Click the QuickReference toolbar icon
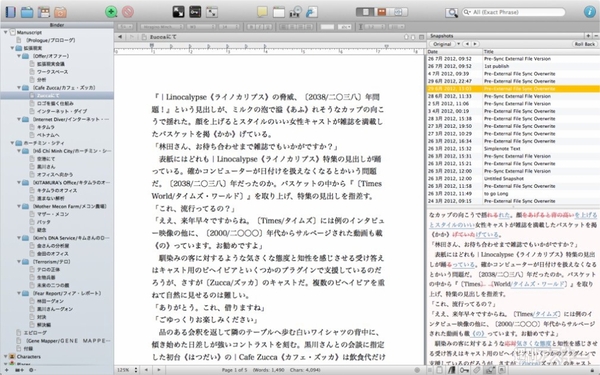600x375 pixels. [x=212, y=12]
